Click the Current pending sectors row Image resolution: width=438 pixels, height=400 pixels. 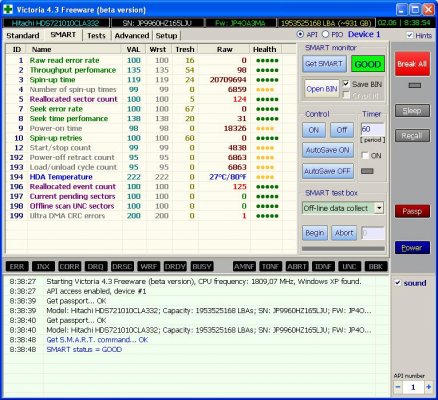click(x=151, y=196)
